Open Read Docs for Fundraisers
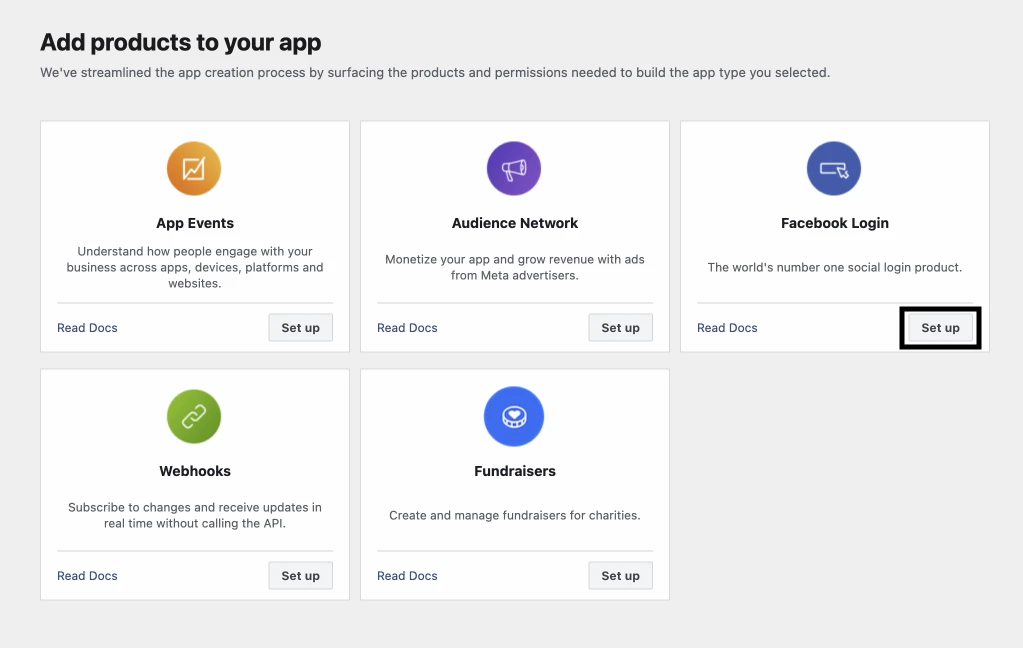 (x=407, y=575)
